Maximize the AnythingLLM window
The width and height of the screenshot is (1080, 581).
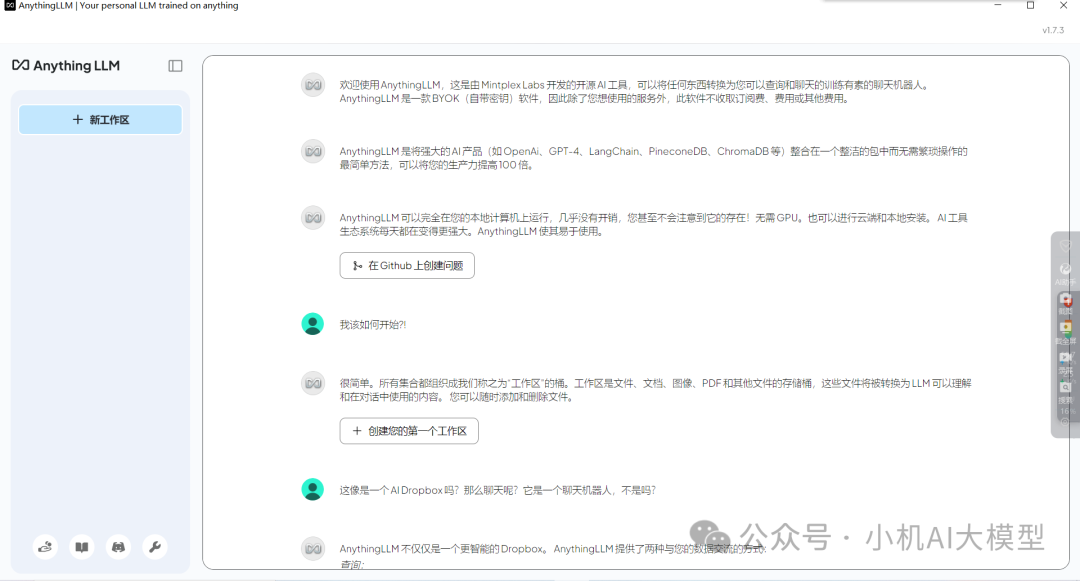click(x=1030, y=6)
